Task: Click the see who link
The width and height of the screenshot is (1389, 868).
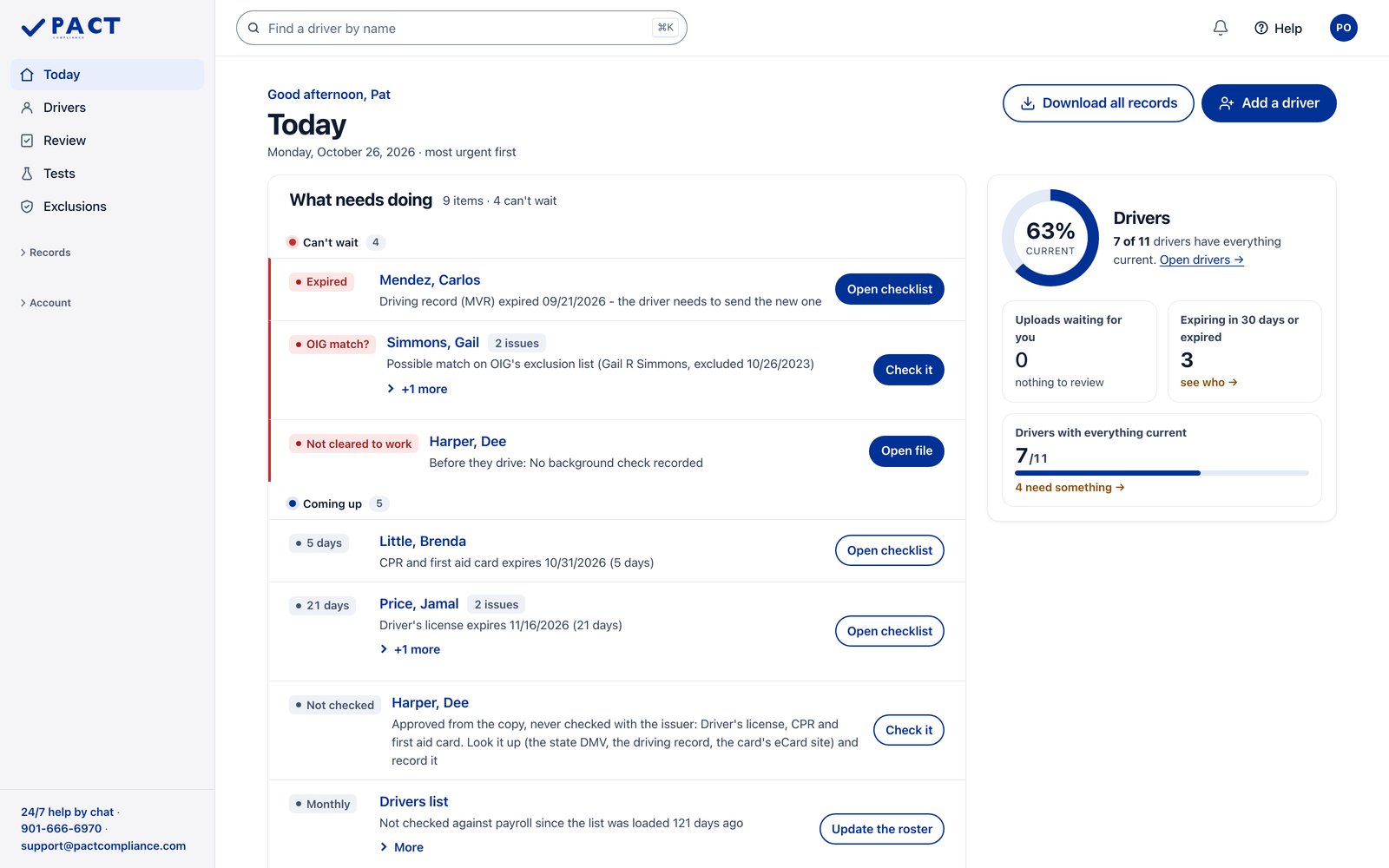Action: (x=1208, y=382)
